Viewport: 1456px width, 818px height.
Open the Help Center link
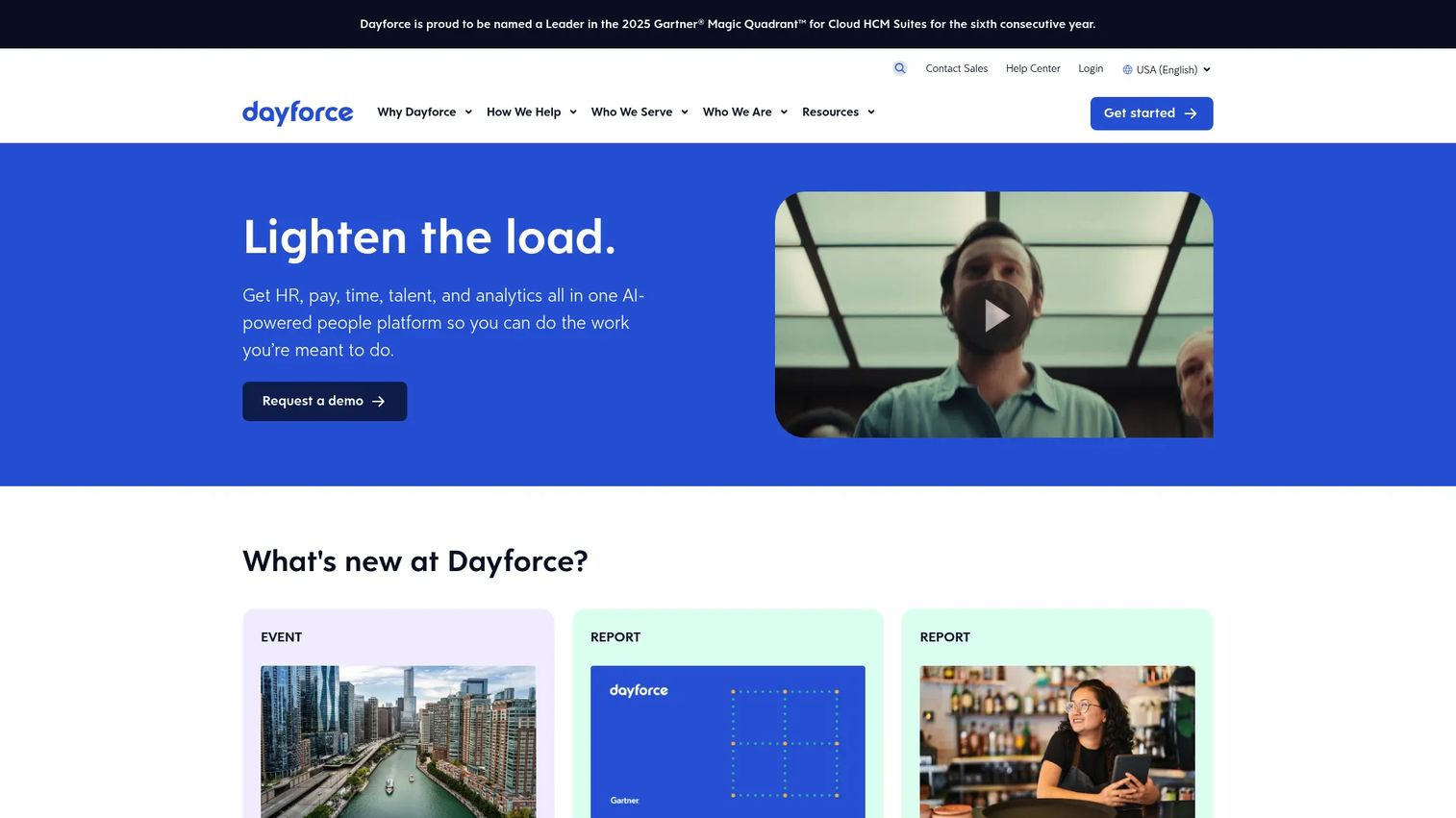click(1033, 68)
